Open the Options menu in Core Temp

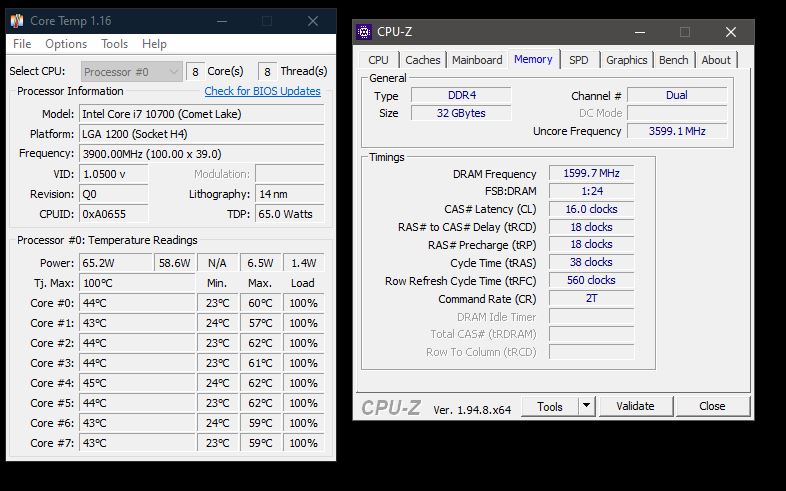[x=66, y=44]
